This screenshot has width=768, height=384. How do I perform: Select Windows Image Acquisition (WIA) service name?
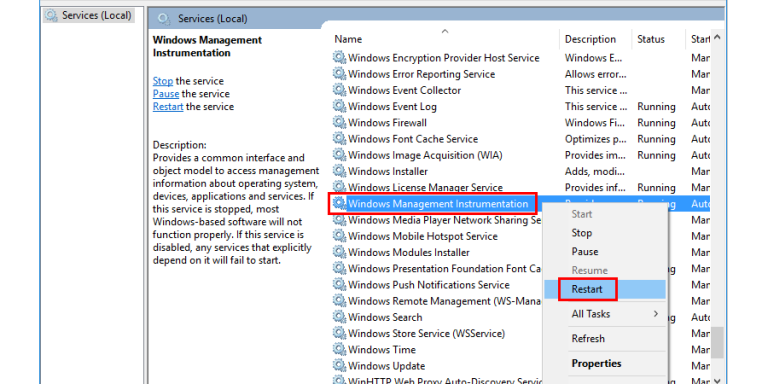[425, 155]
